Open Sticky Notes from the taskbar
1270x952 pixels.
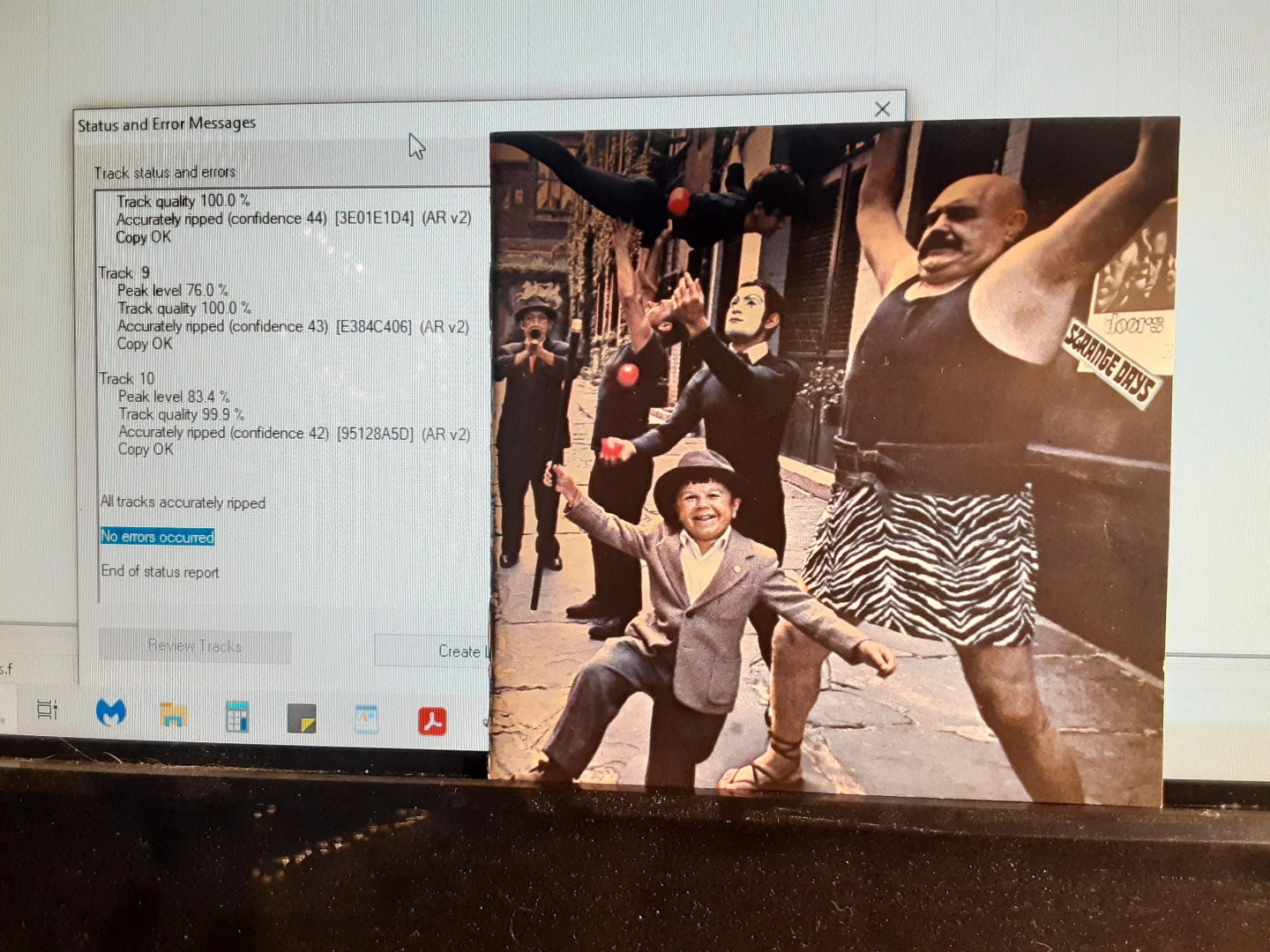302,719
